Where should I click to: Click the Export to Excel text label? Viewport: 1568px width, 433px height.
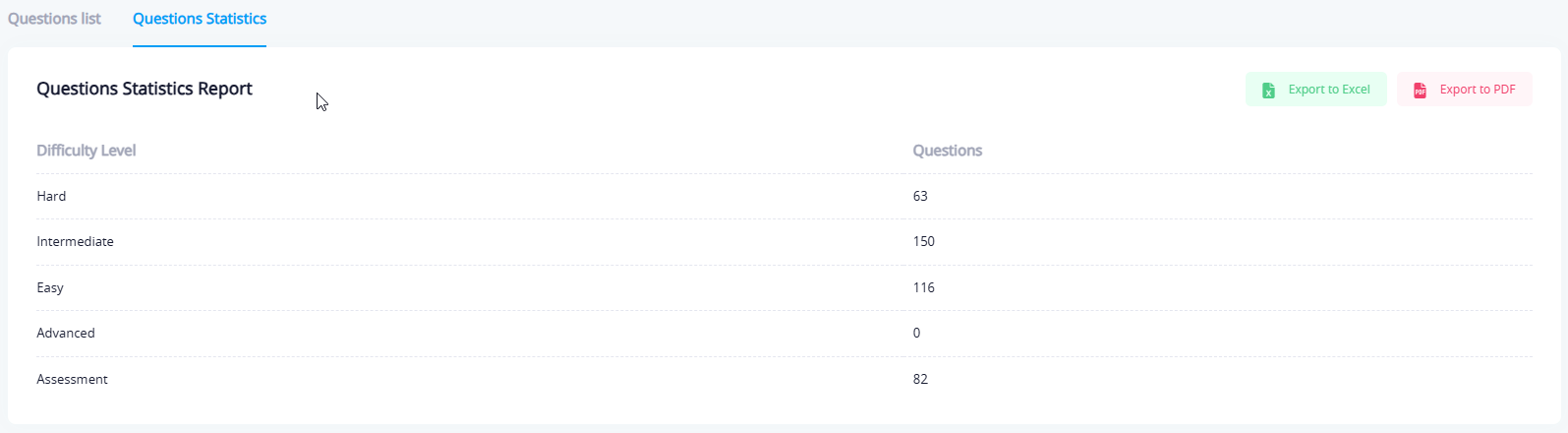click(x=1329, y=90)
